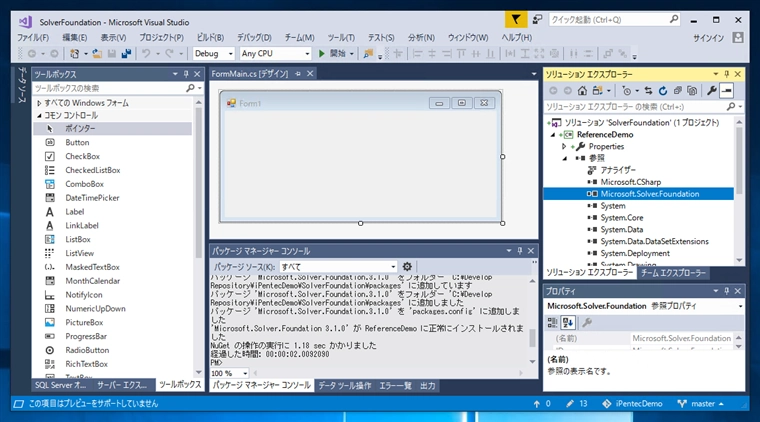Open the ファイル(F) menu

(33, 37)
